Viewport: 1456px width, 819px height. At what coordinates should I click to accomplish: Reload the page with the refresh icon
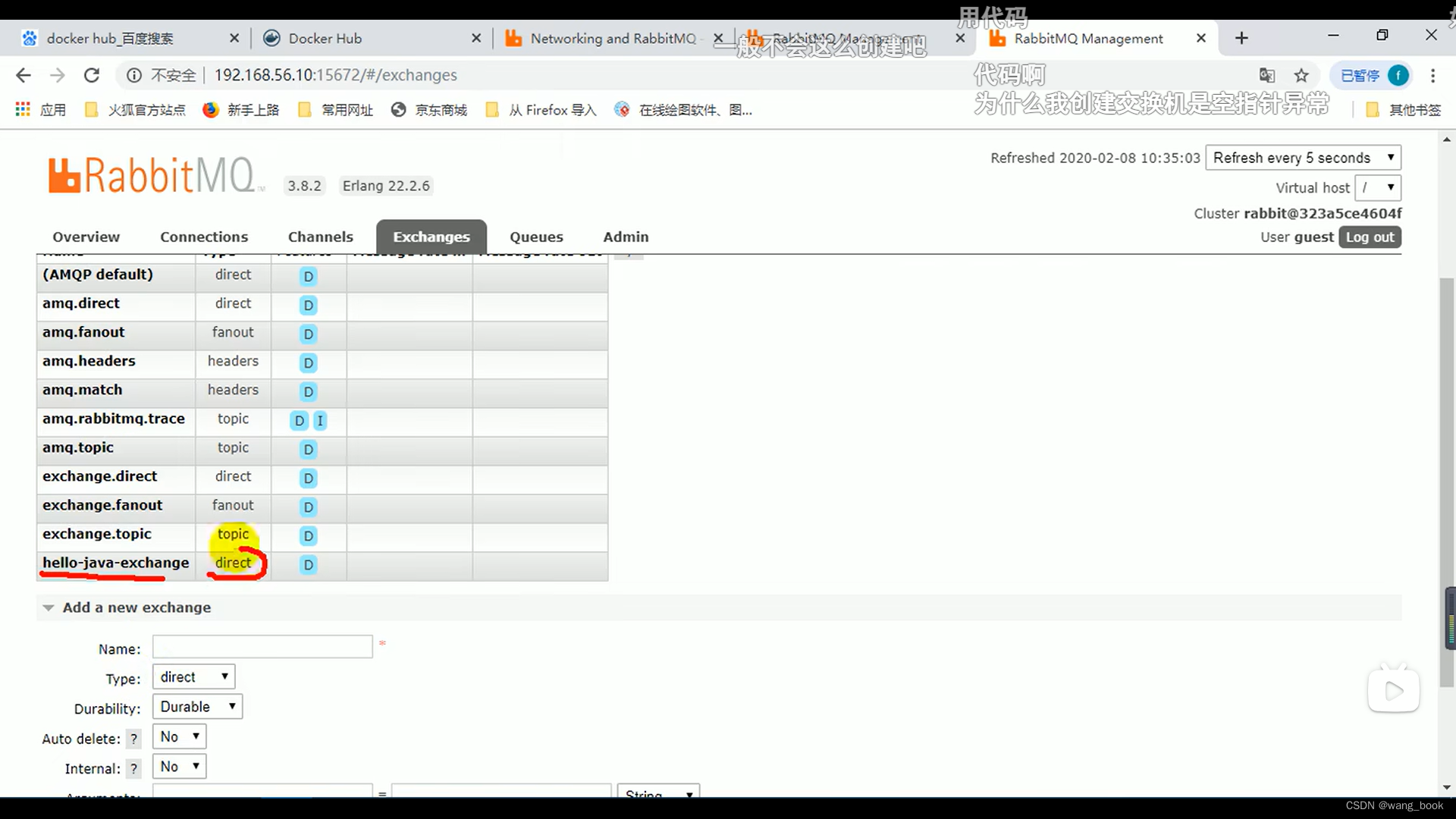(x=92, y=75)
